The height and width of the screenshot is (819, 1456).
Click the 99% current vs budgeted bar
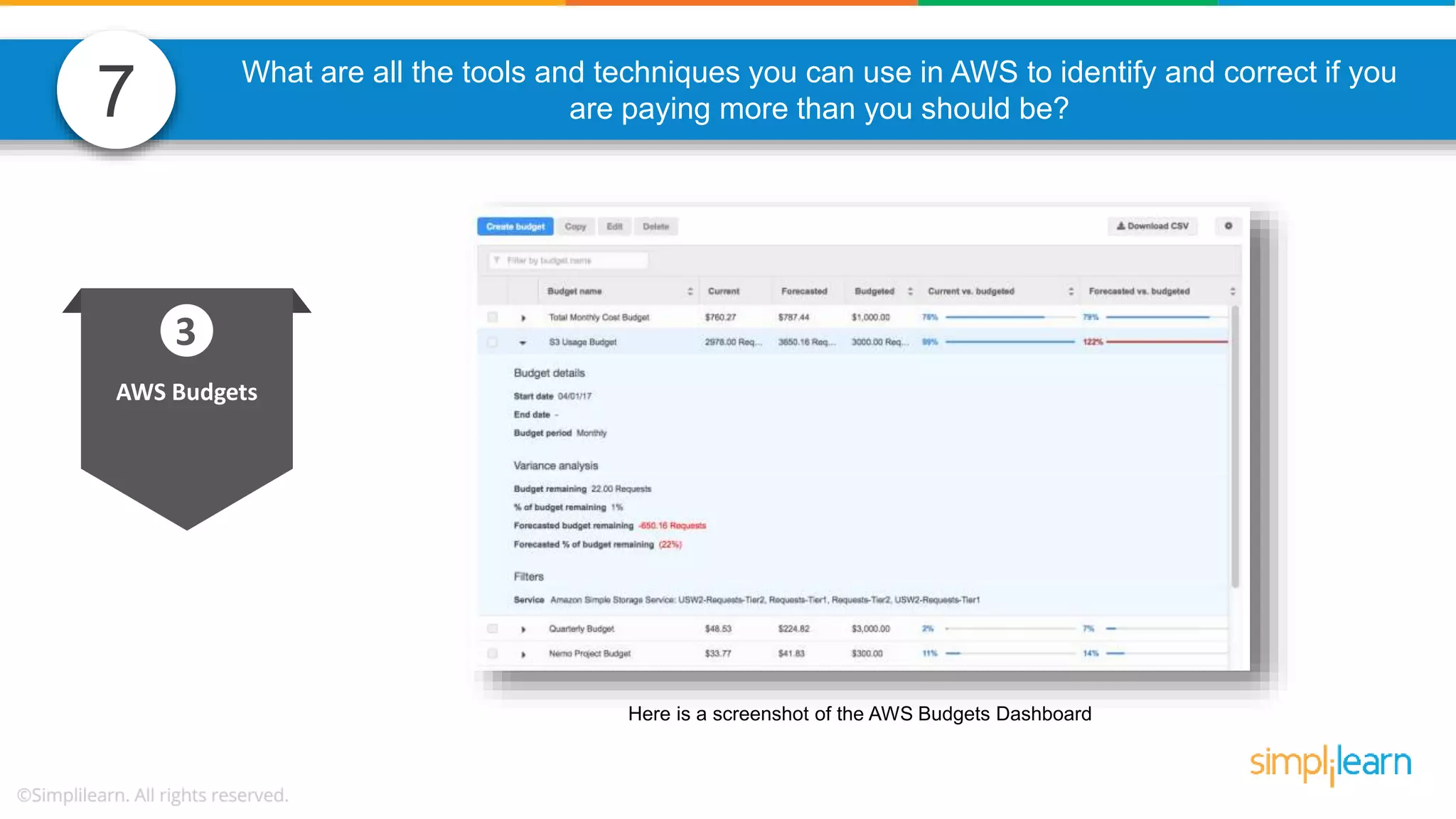pyautogui.click(x=1010, y=342)
